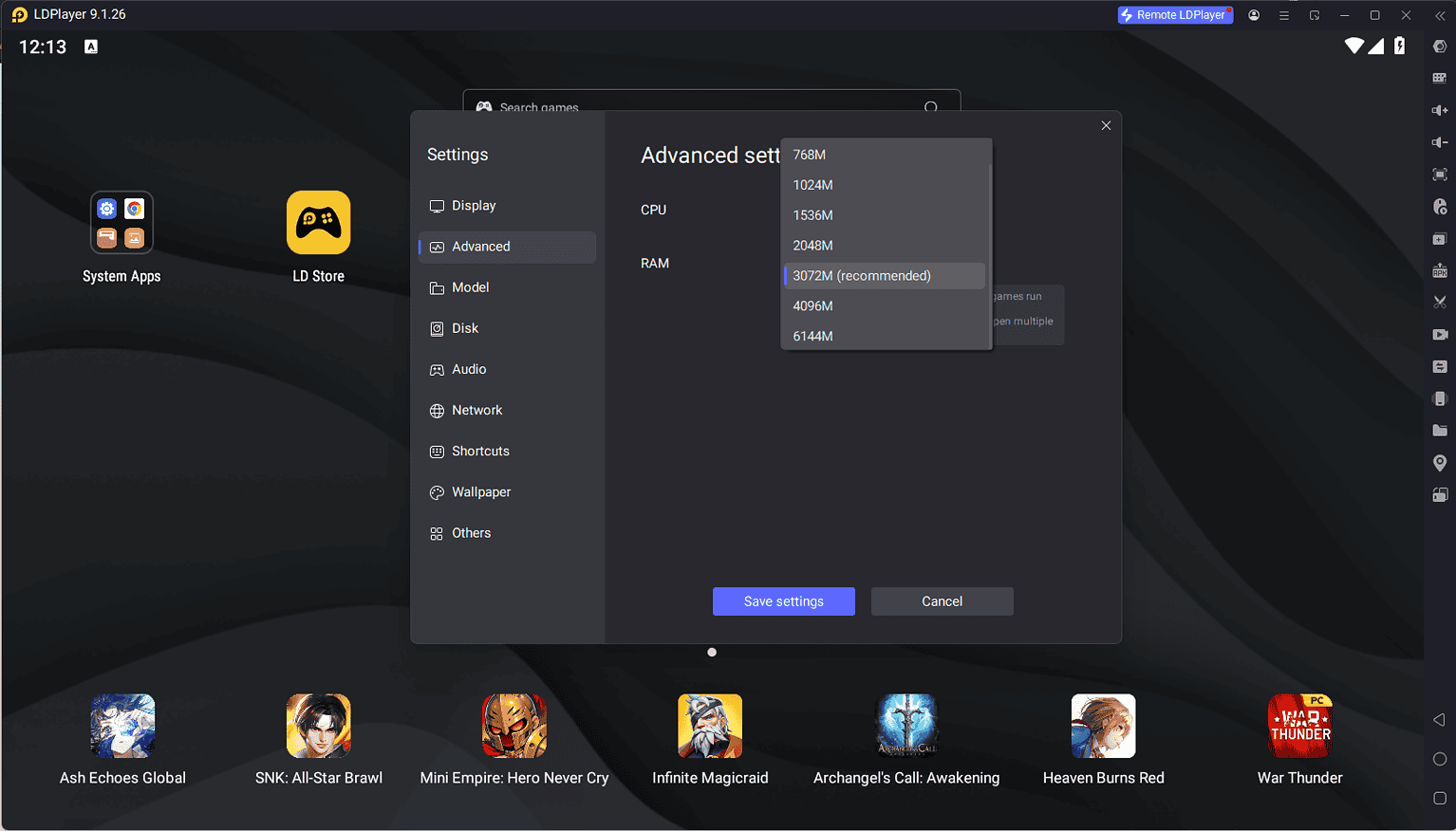Open the shared folder tool
Viewport: 1456px width, 831px height.
[x=1440, y=430]
